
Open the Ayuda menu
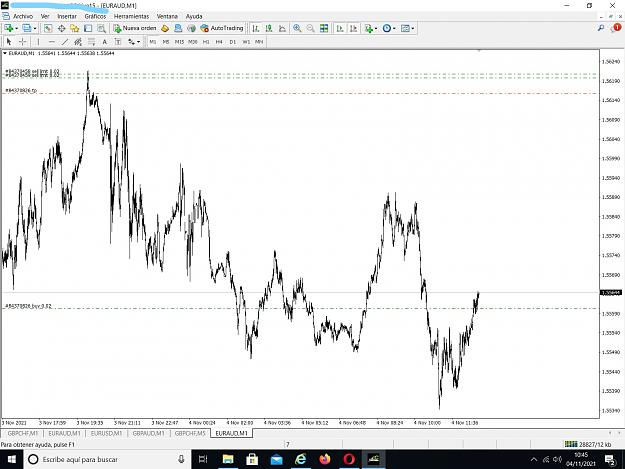click(194, 16)
